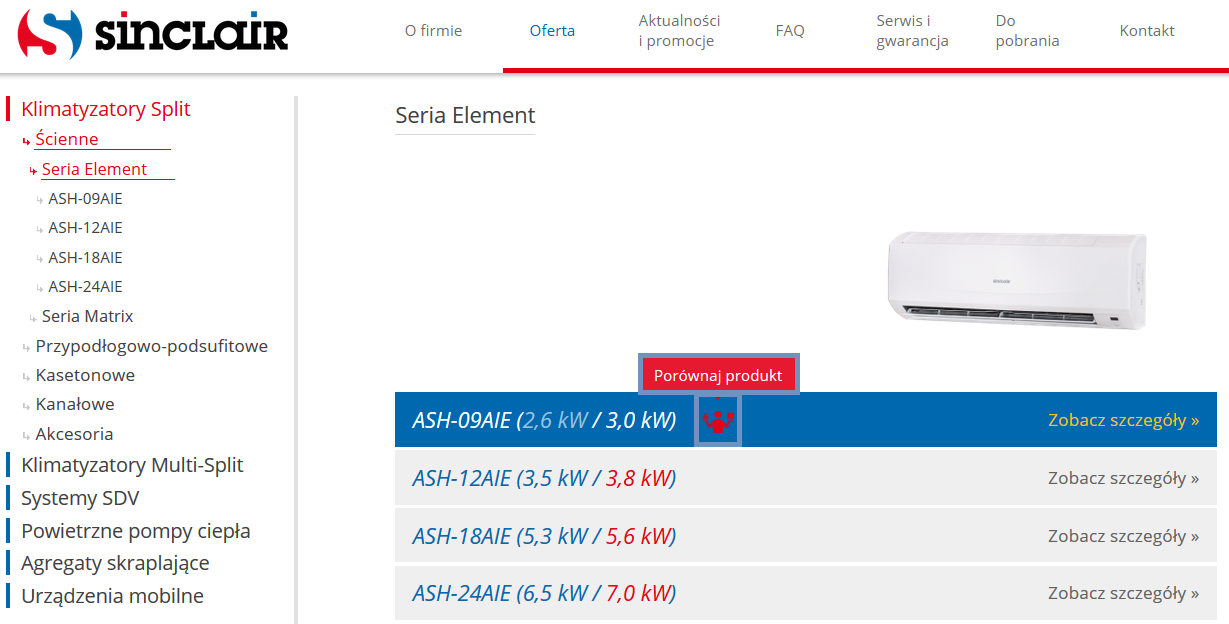The image size is (1229, 624).
Task: Go to Aktualności i promocje
Action: 680,31
